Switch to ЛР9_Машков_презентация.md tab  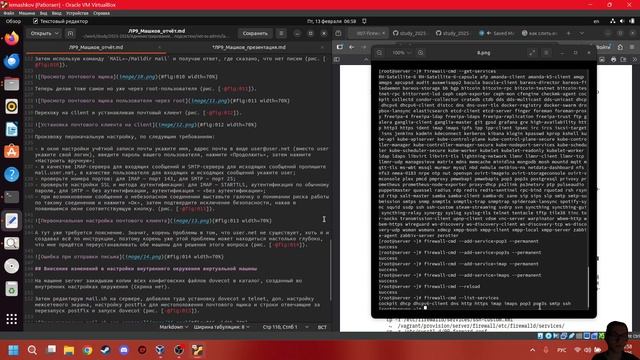pos(249,47)
